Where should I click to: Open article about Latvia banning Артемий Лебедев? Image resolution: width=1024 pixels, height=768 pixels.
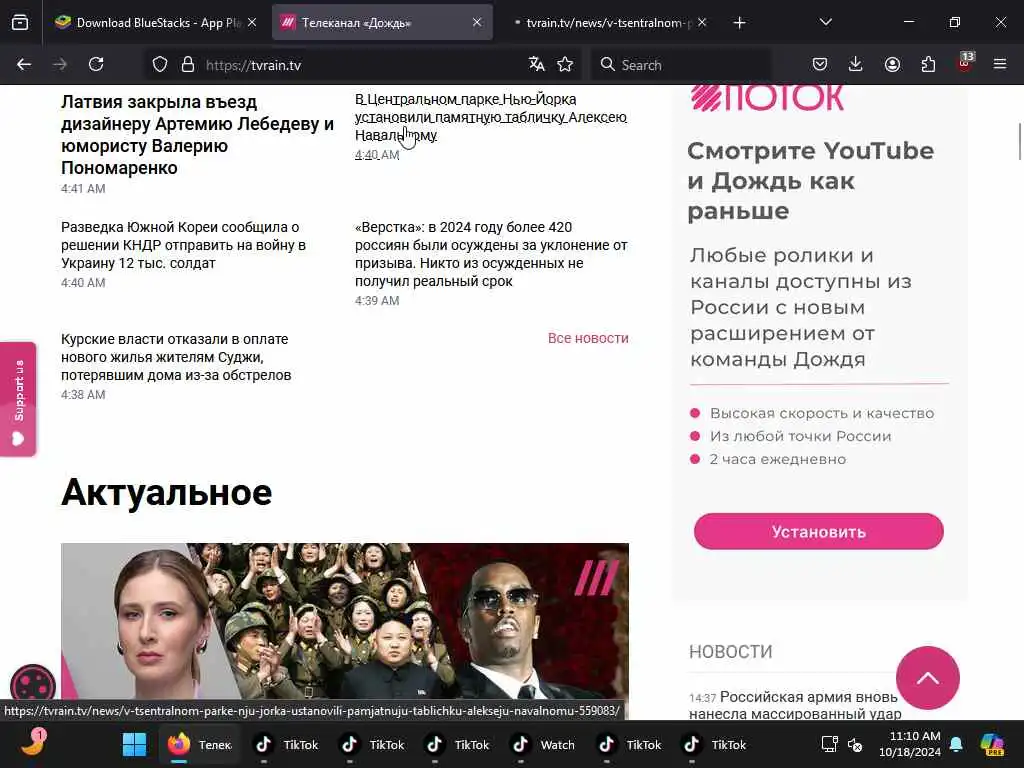[197, 135]
